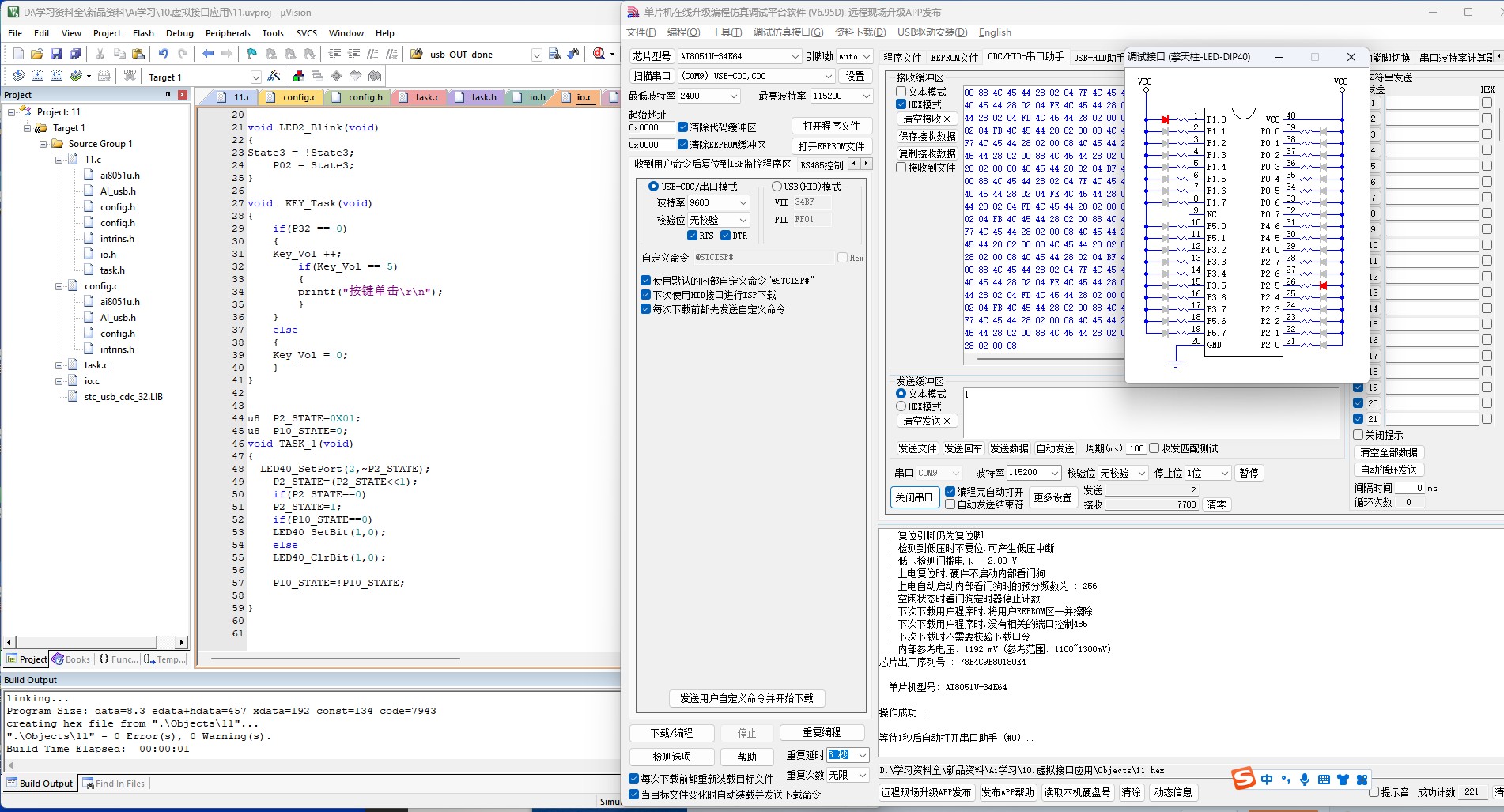The image size is (1504, 812).
Task: Click the Sogou microphone input icon
Action: pos(1305,780)
